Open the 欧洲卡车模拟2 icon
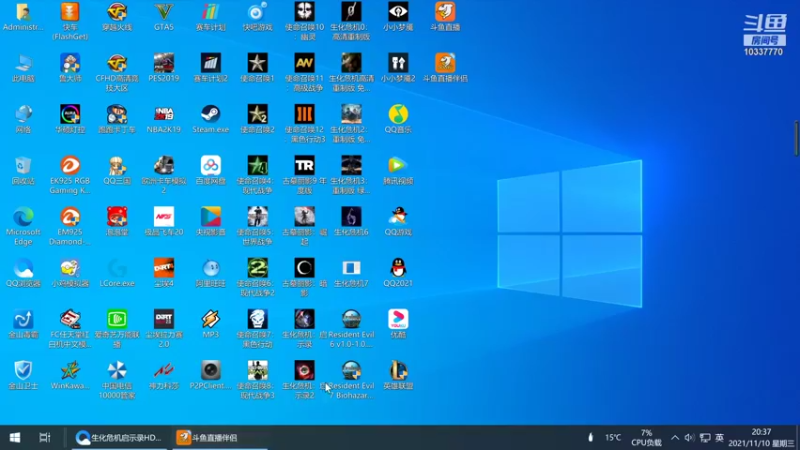Screen dimensions: 800x450 click(164, 175)
